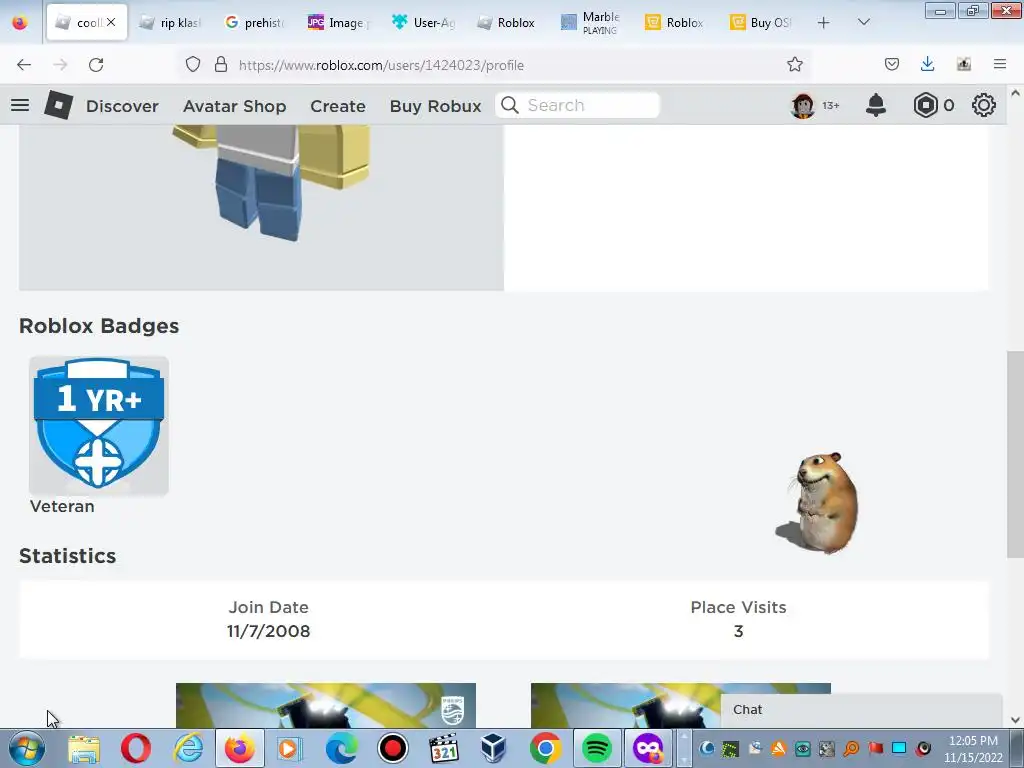This screenshot has height=768, width=1024.
Task: Click the Veteran badge label
Action: click(x=62, y=506)
